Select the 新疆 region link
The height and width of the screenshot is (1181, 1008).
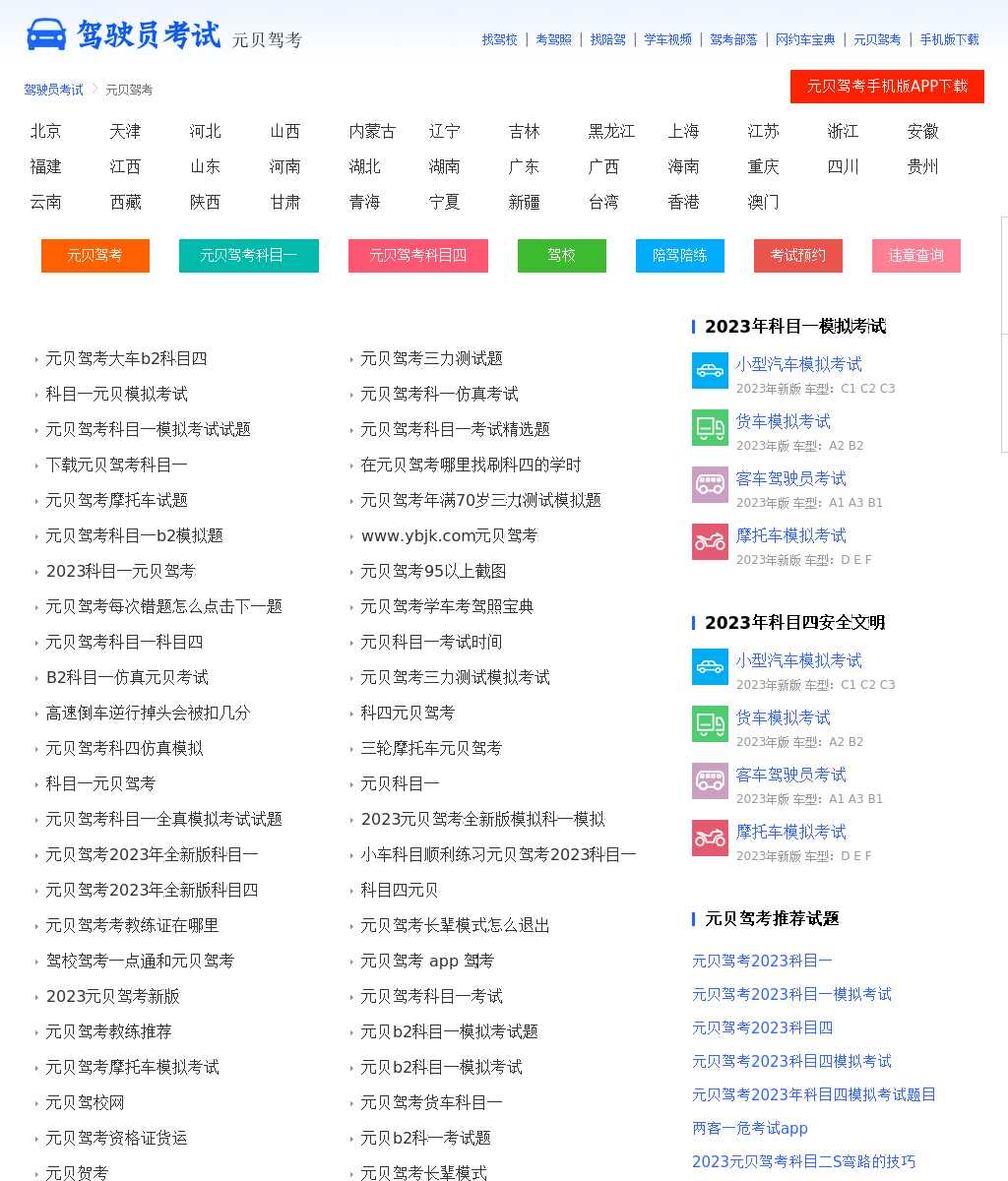click(x=524, y=202)
